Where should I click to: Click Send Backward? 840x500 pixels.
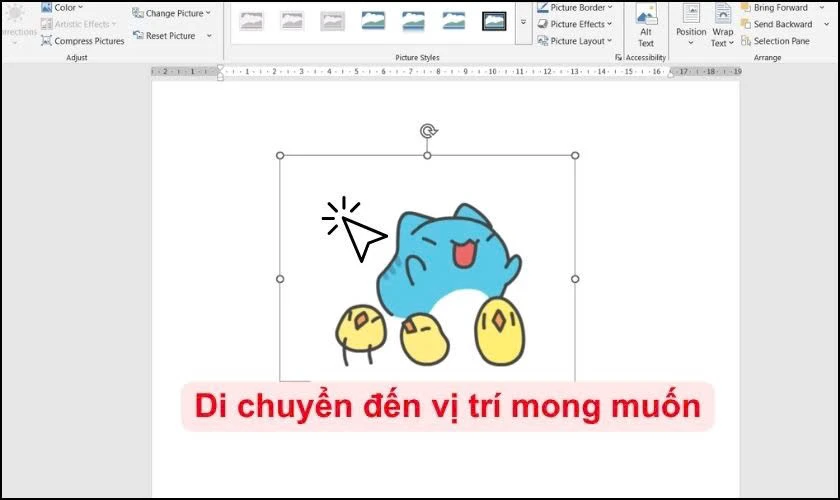[x=776, y=24]
